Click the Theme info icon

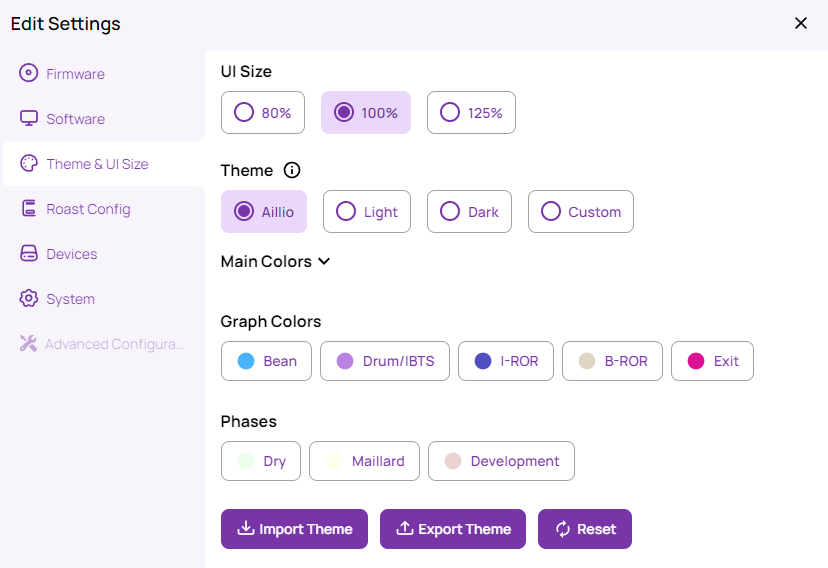coord(292,170)
